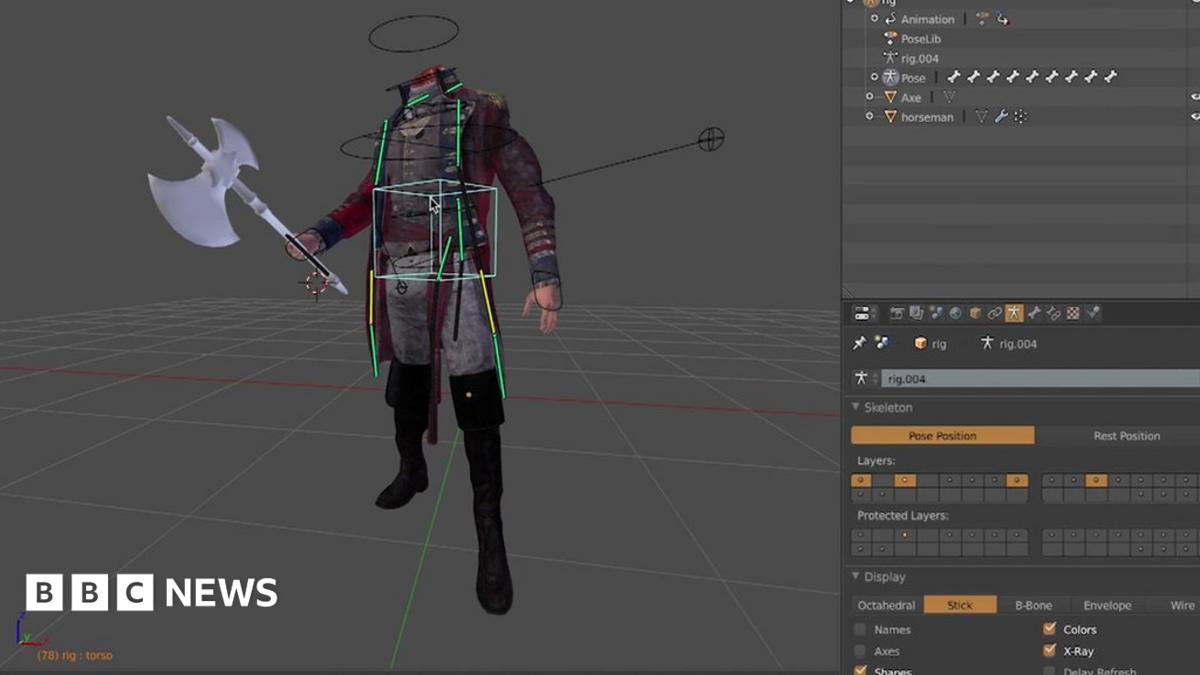Toggle third armature layer button in first block

905,480
